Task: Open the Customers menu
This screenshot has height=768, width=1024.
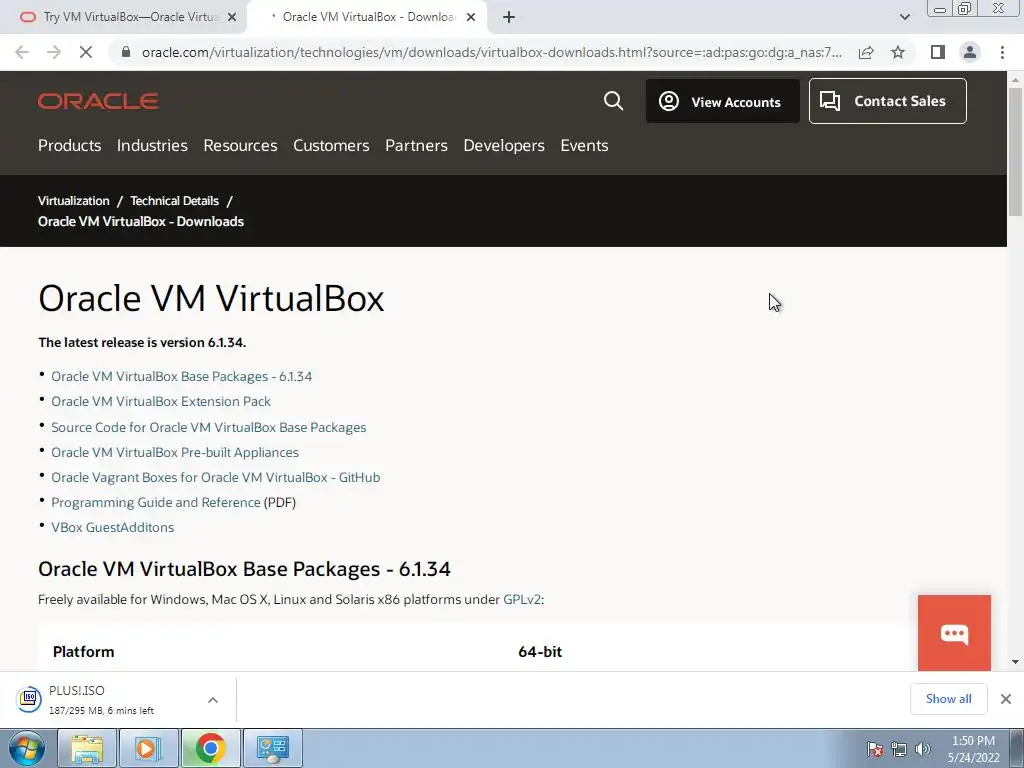Action: 331,145
